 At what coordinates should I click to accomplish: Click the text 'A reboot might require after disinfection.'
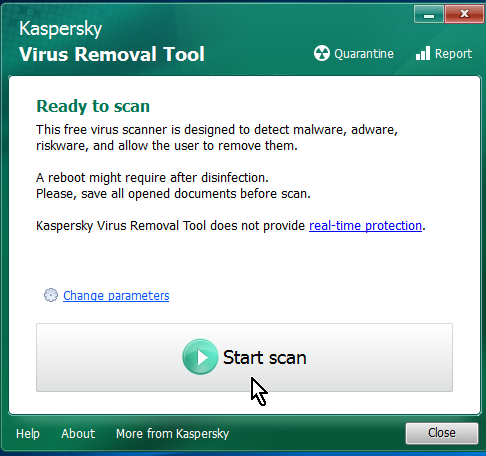click(152, 178)
